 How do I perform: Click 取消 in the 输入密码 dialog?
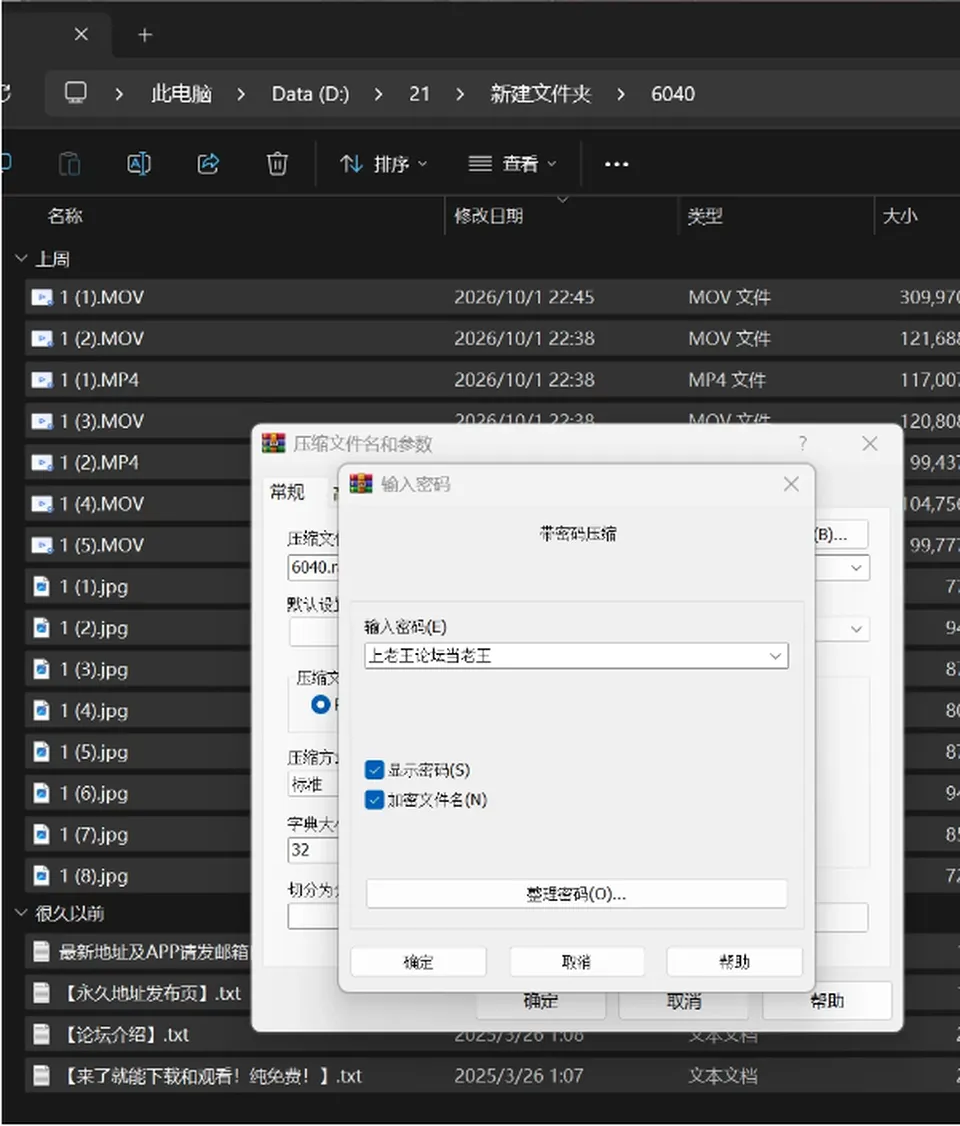coord(577,962)
